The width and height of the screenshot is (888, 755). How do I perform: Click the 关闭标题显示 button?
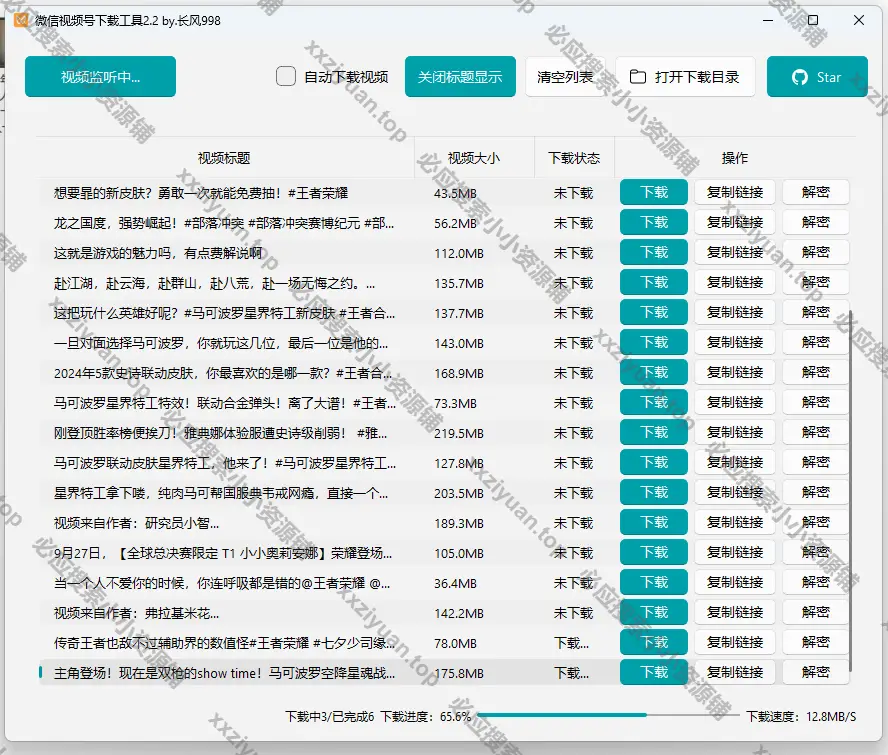coord(460,77)
